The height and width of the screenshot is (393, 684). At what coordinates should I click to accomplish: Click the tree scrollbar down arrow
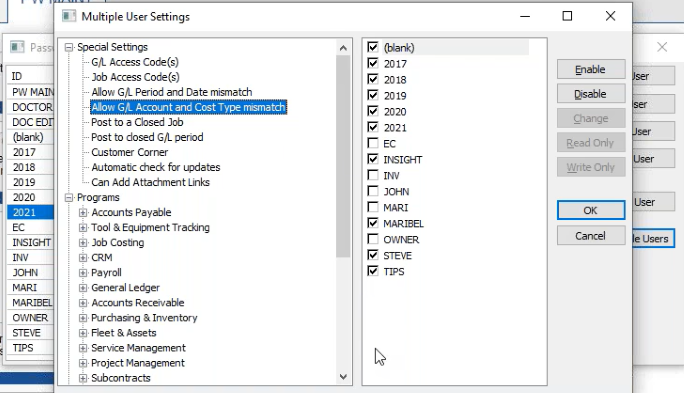343,376
